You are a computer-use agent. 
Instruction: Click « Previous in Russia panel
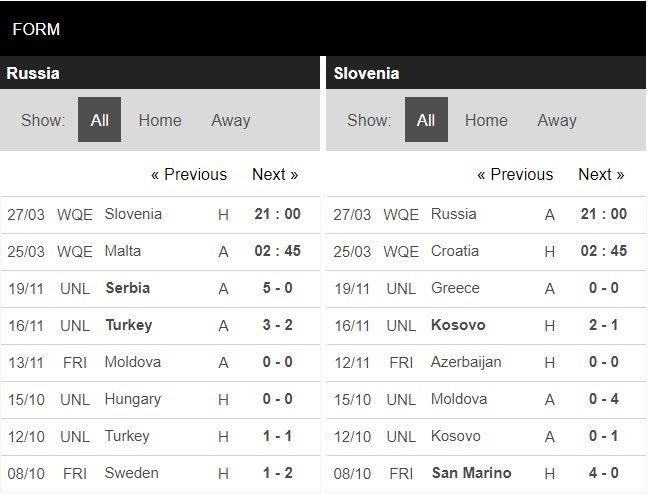(x=188, y=174)
